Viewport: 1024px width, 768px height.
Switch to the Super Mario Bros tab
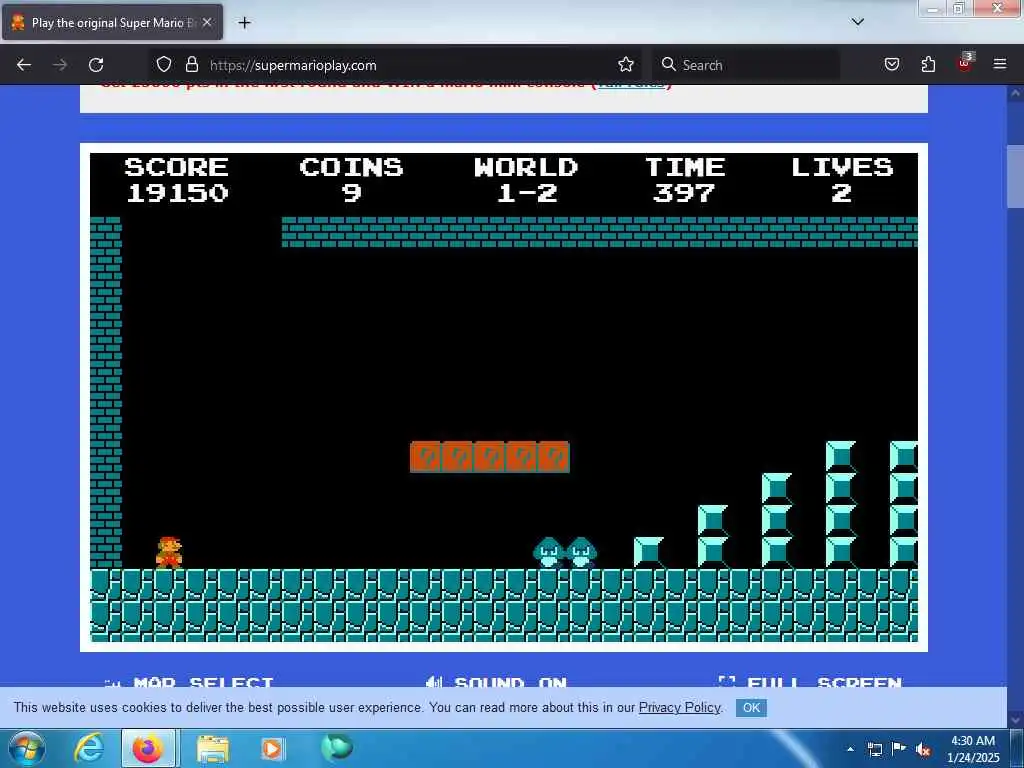(x=112, y=22)
